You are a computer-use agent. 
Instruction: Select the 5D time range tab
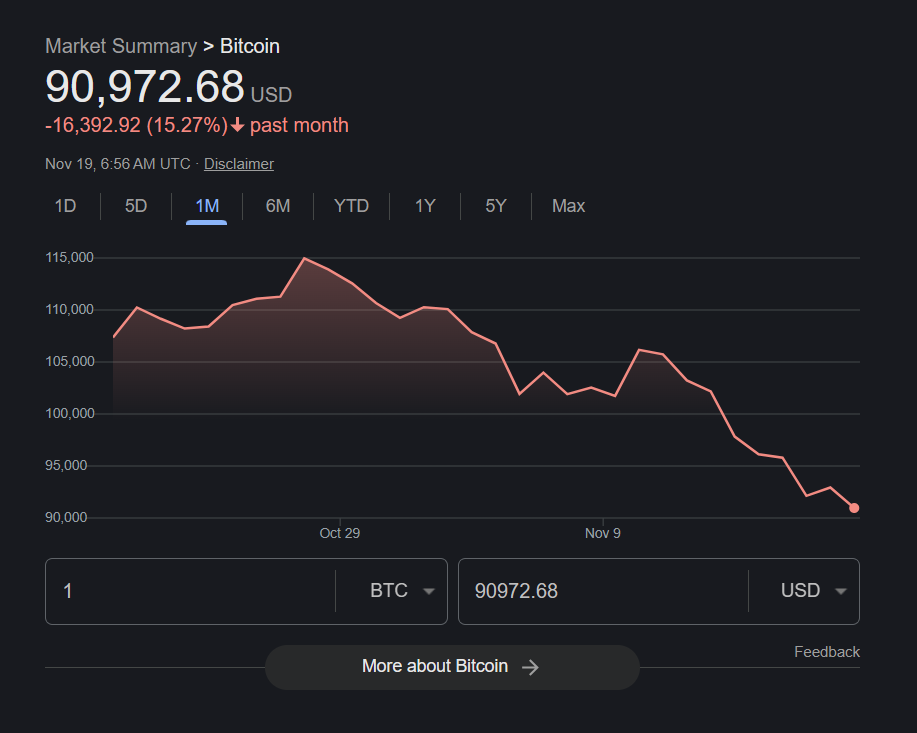[136, 206]
